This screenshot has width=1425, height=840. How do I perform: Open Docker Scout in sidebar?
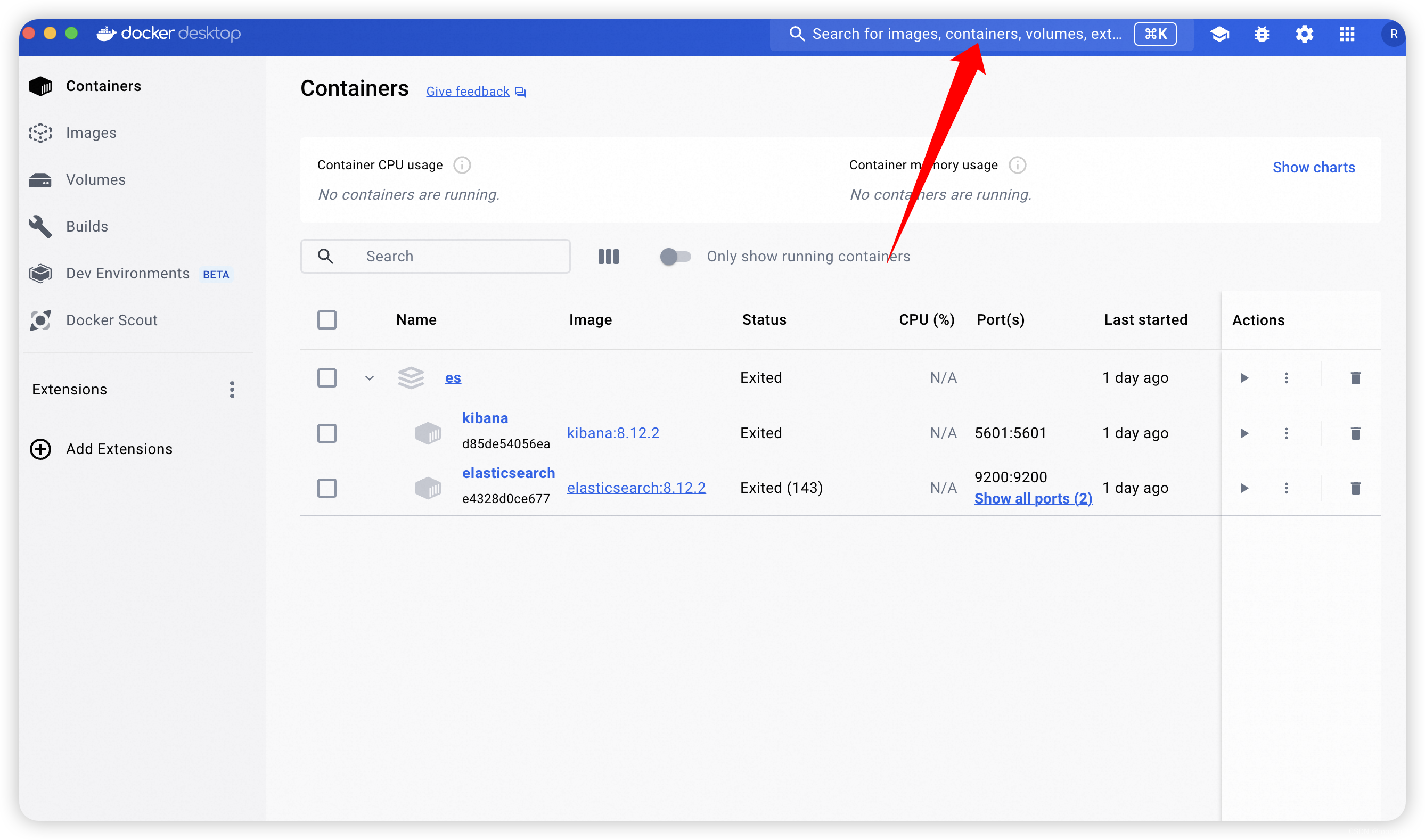tap(111, 320)
